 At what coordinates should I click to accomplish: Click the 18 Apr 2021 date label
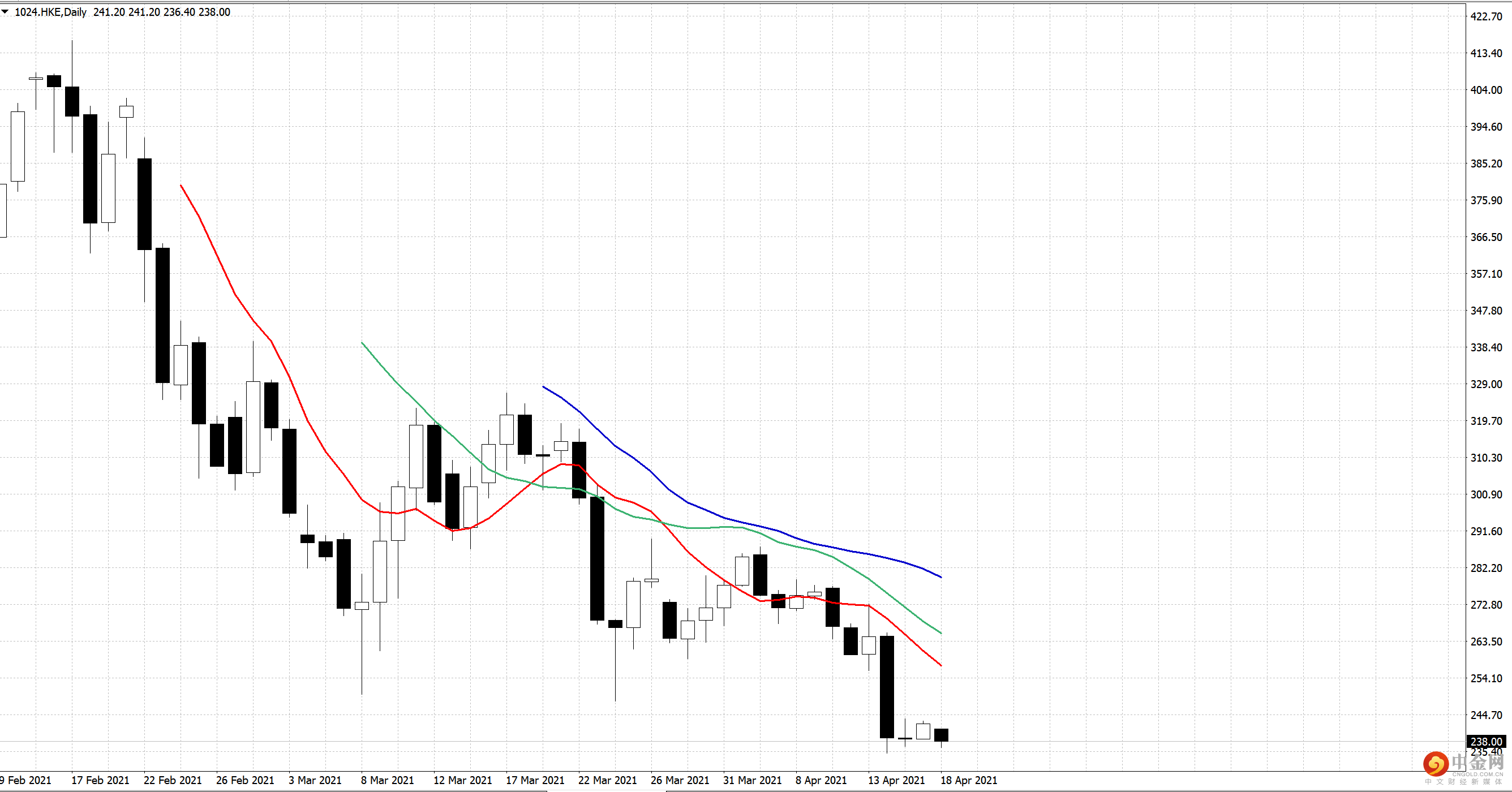click(x=969, y=780)
